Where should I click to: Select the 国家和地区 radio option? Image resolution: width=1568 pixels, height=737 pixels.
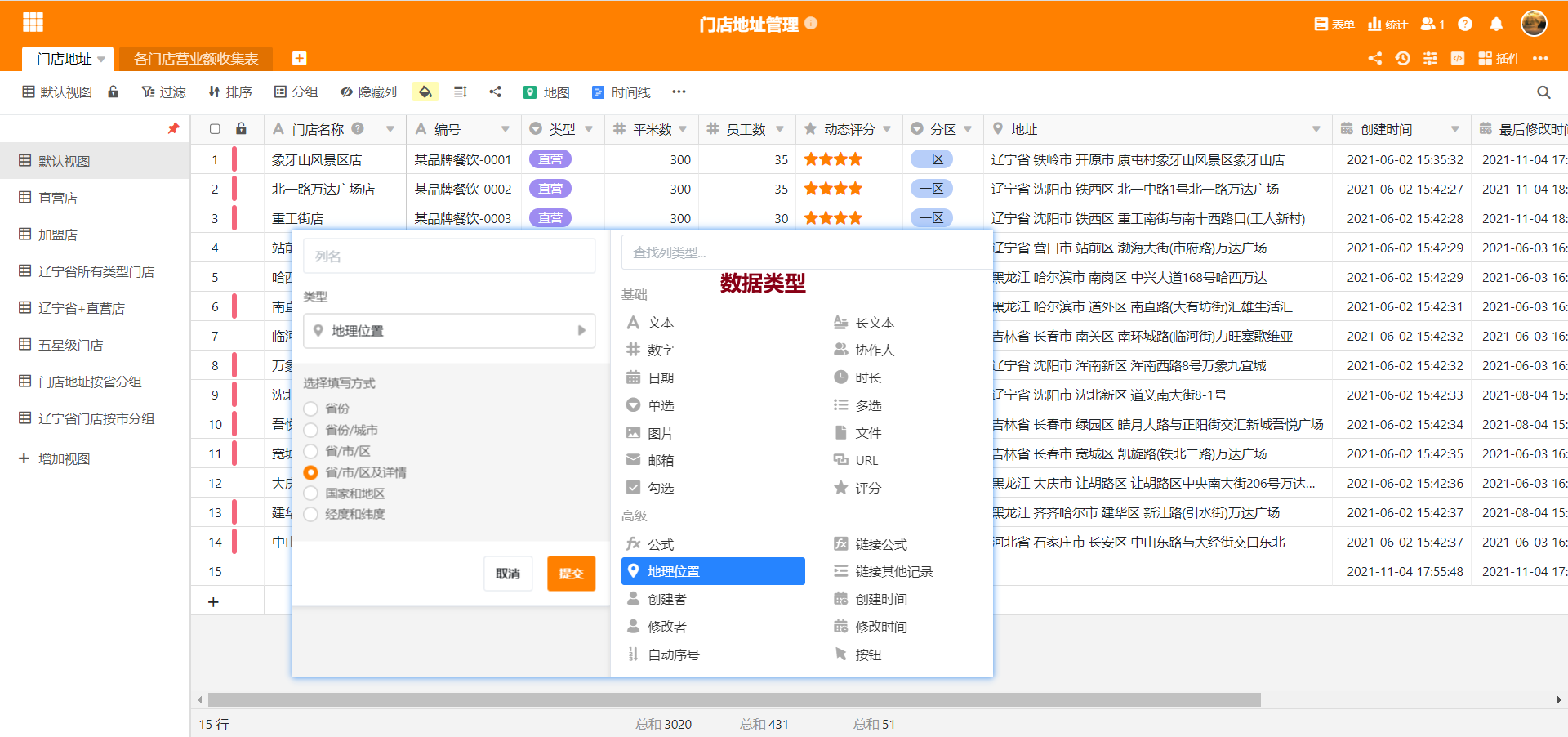310,494
